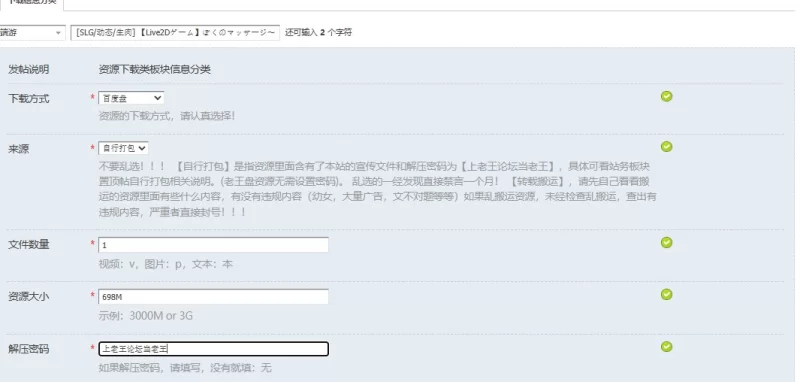Open the category dropdown beside the title field
This screenshot has height=382, width=800.
32,33
